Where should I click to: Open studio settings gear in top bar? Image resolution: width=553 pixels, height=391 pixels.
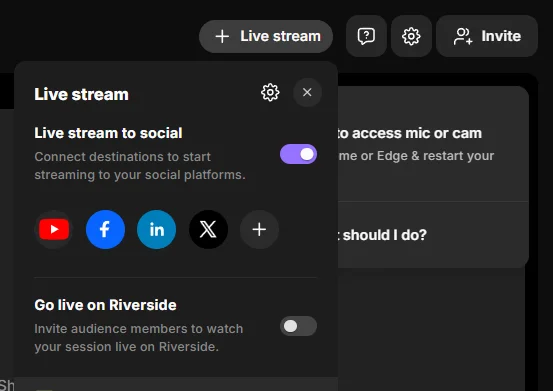411,36
